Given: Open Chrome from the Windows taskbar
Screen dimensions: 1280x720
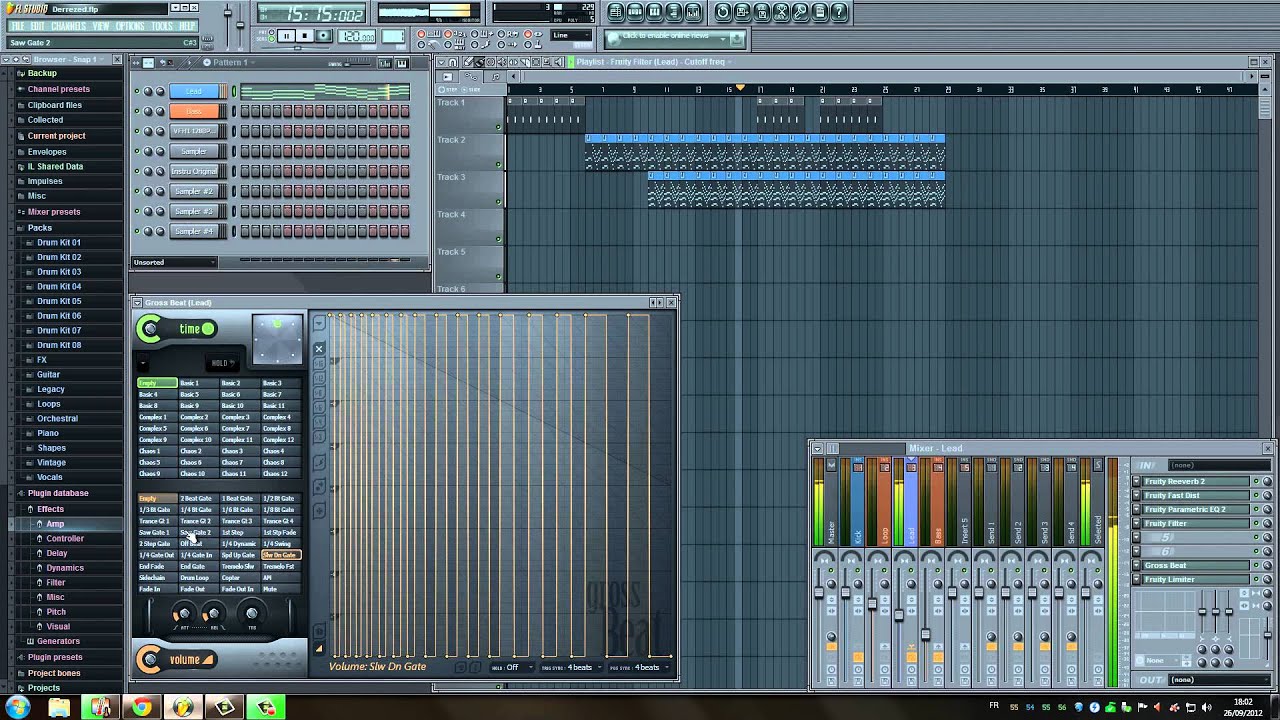Looking at the screenshot, I should pos(142,707).
